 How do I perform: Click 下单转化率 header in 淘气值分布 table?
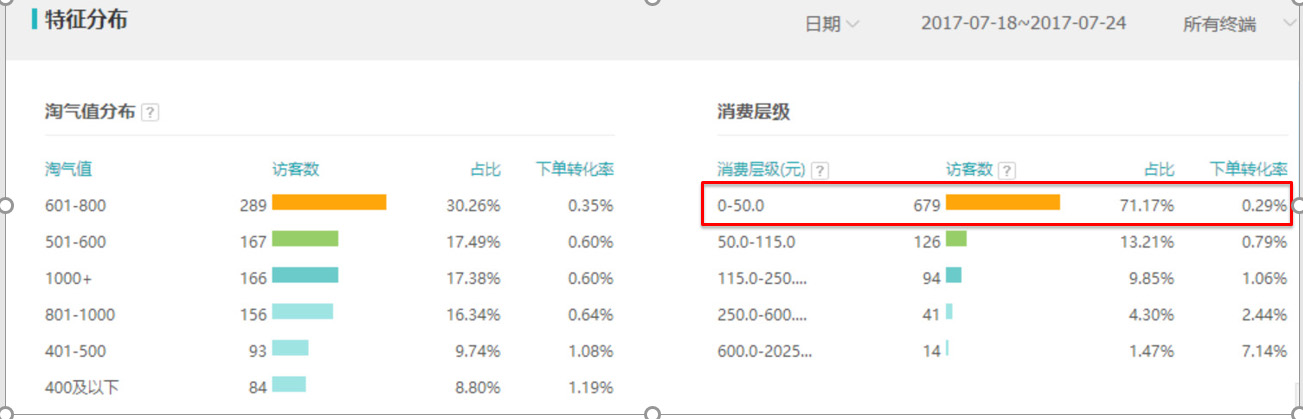pyautogui.click(x=575, y=169)
